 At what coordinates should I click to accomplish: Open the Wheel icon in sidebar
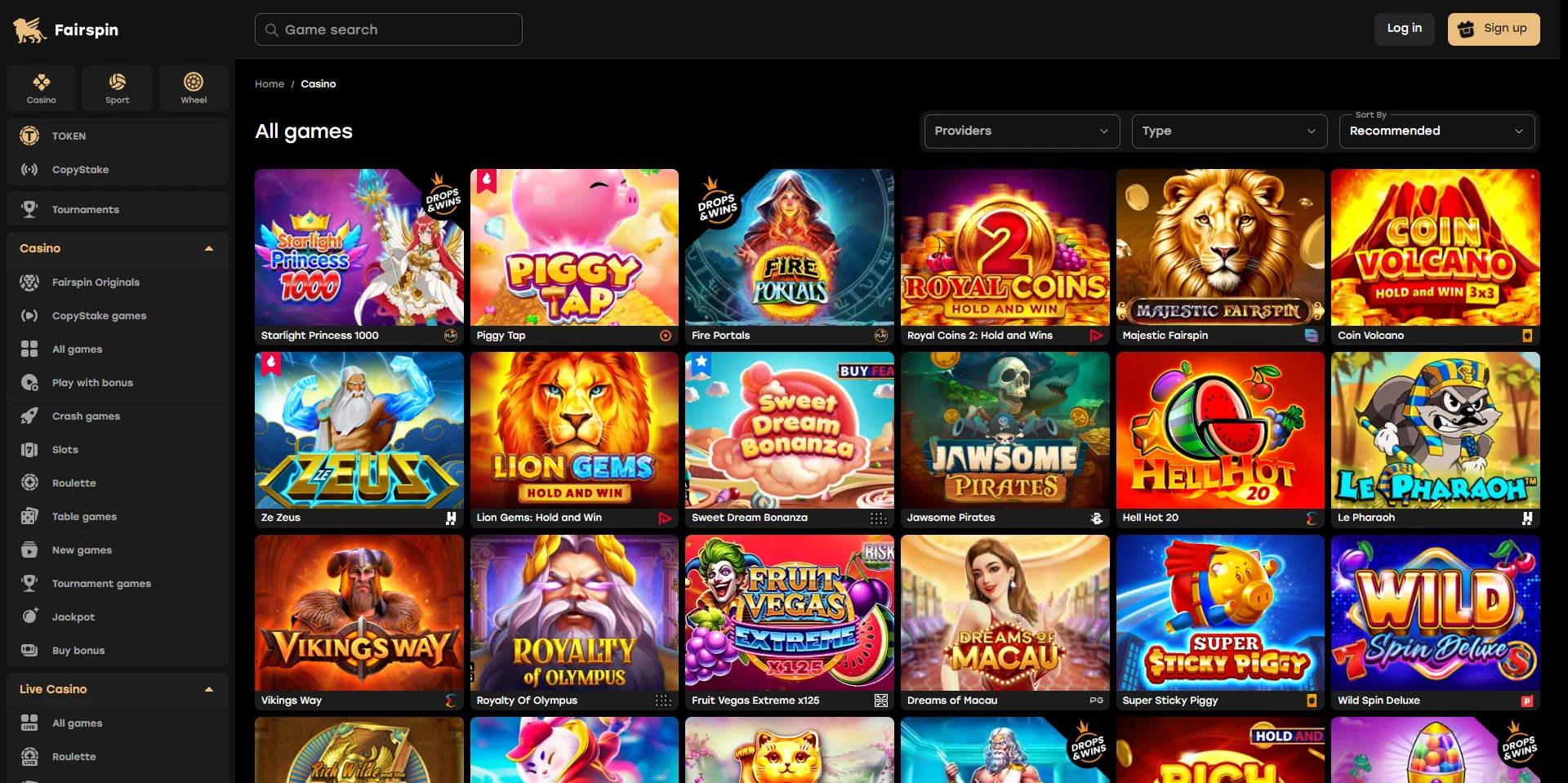coord(194,82)
